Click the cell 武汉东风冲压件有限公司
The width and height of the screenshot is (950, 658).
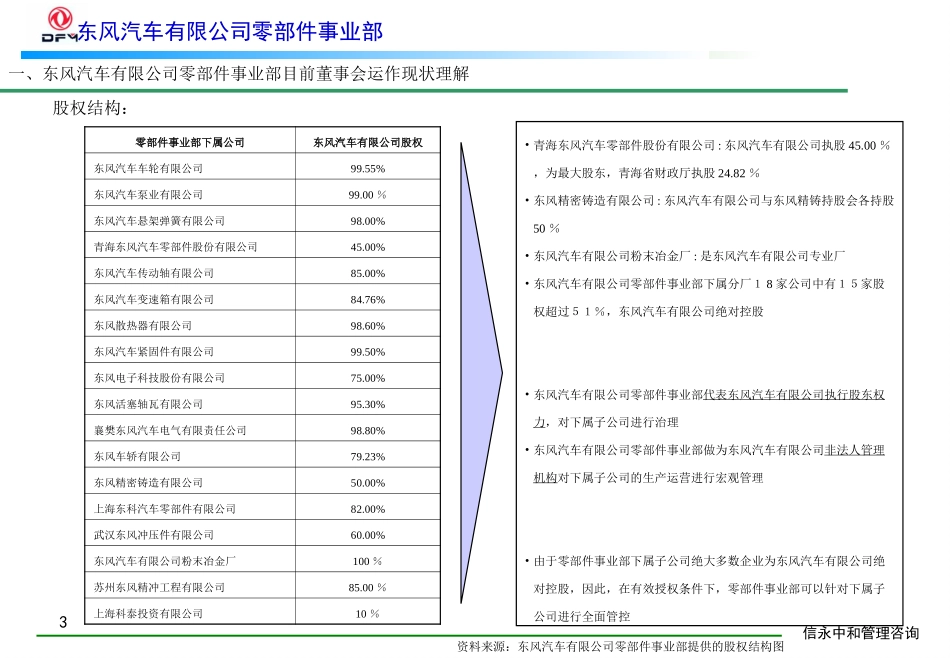coord(153,534)
